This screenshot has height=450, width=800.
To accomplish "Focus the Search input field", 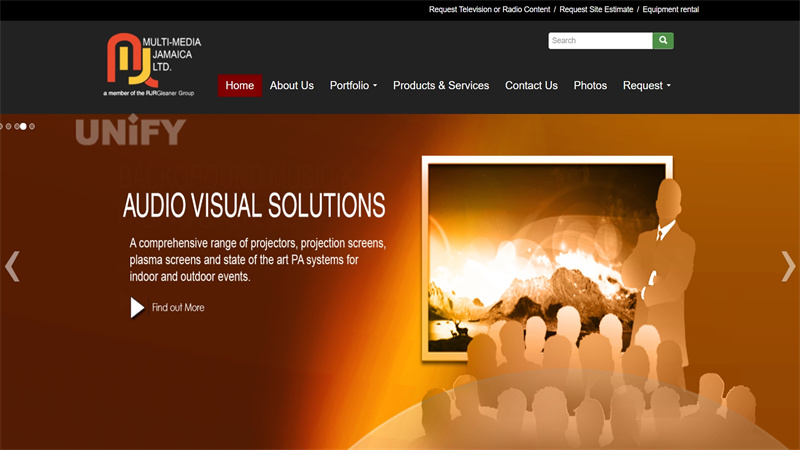I will click(x=601, y=41).
